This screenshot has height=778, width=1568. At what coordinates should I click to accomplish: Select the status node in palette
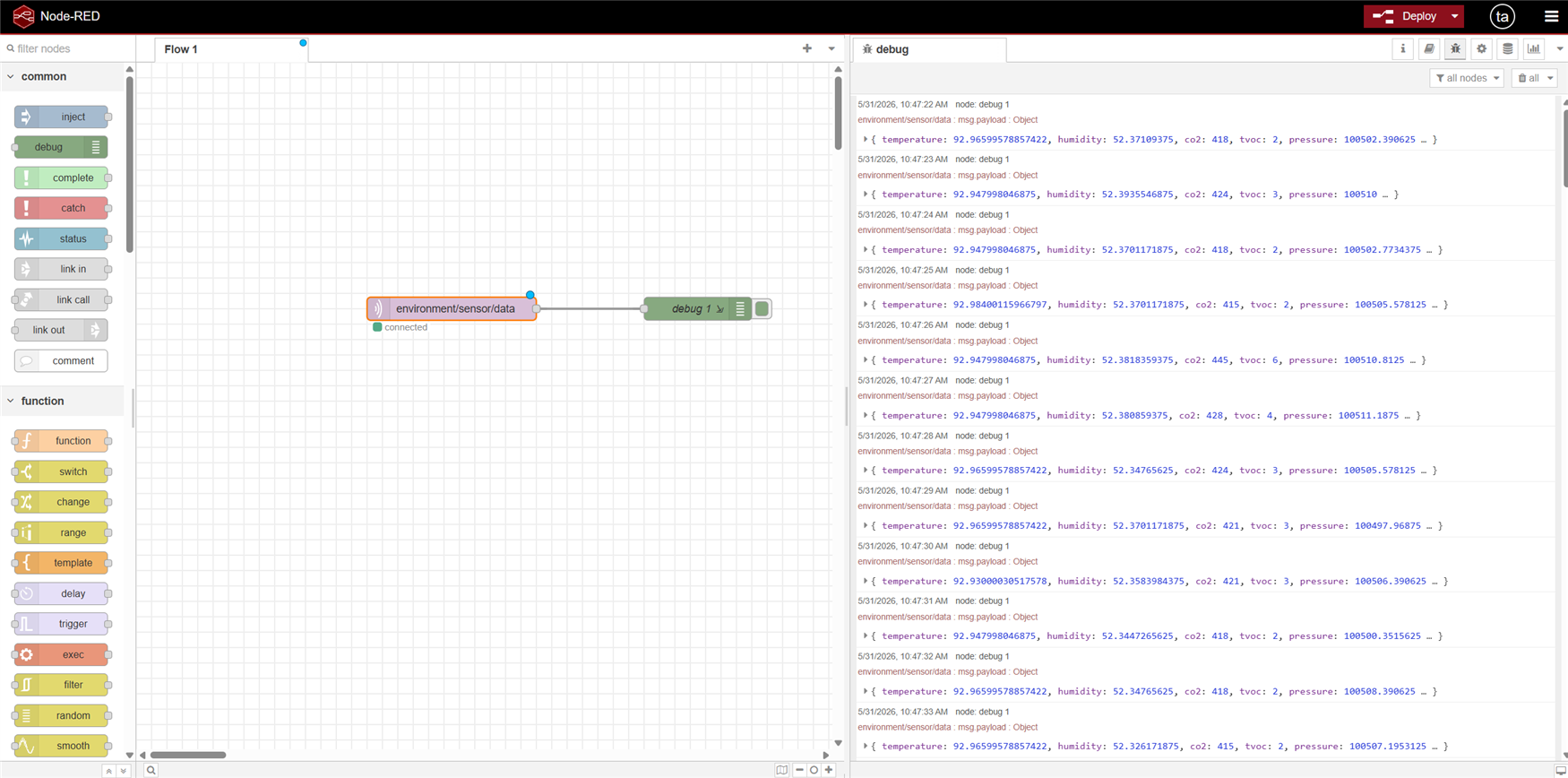point(62,238)
